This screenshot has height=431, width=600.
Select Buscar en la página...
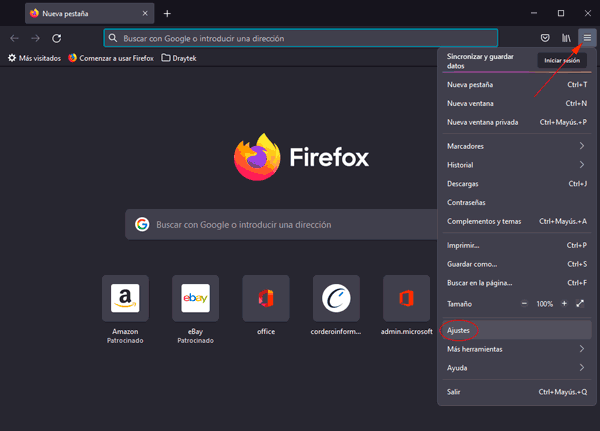[517, 283]
